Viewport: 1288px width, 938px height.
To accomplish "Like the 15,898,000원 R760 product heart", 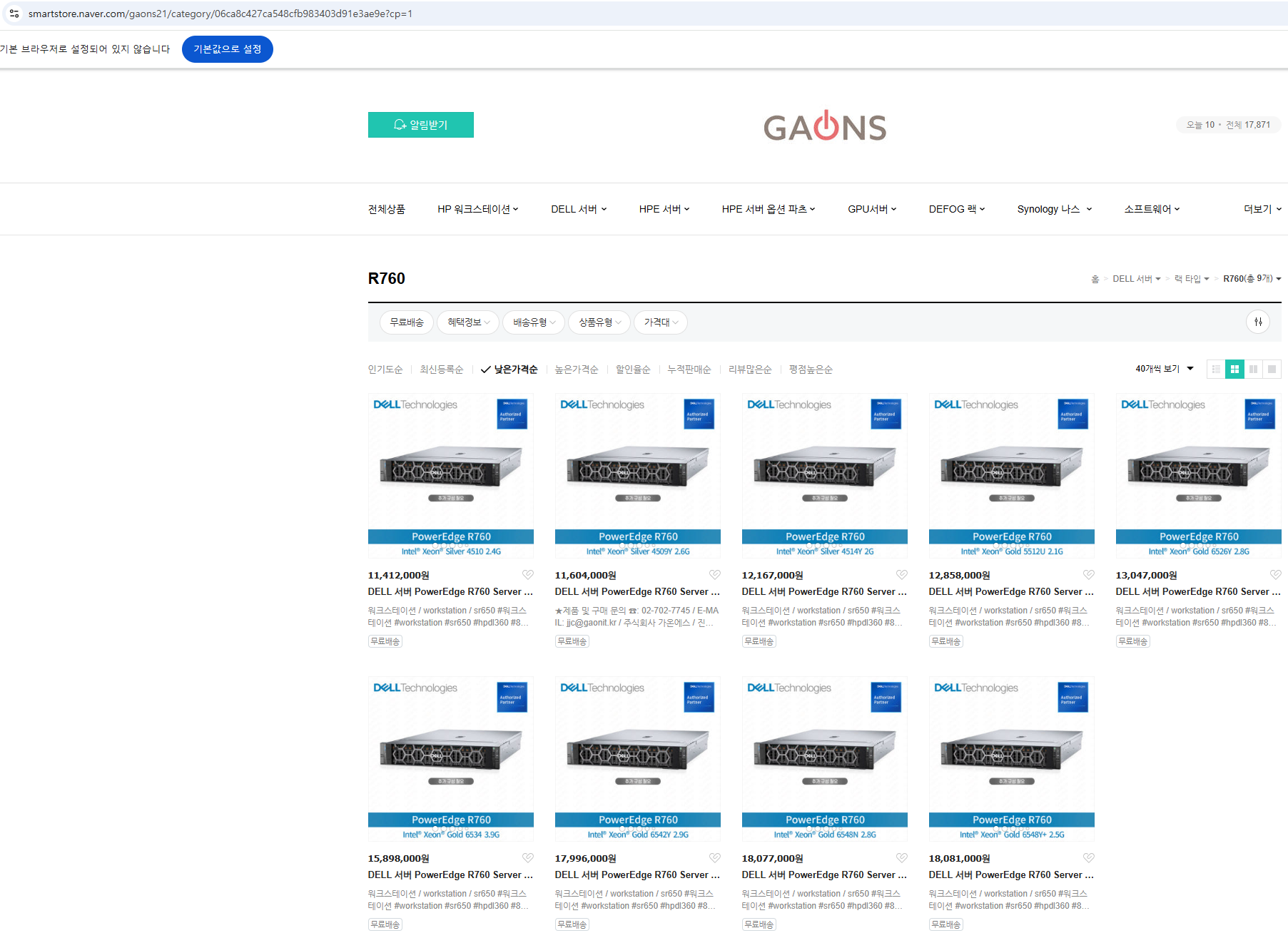I will (528, 858).
